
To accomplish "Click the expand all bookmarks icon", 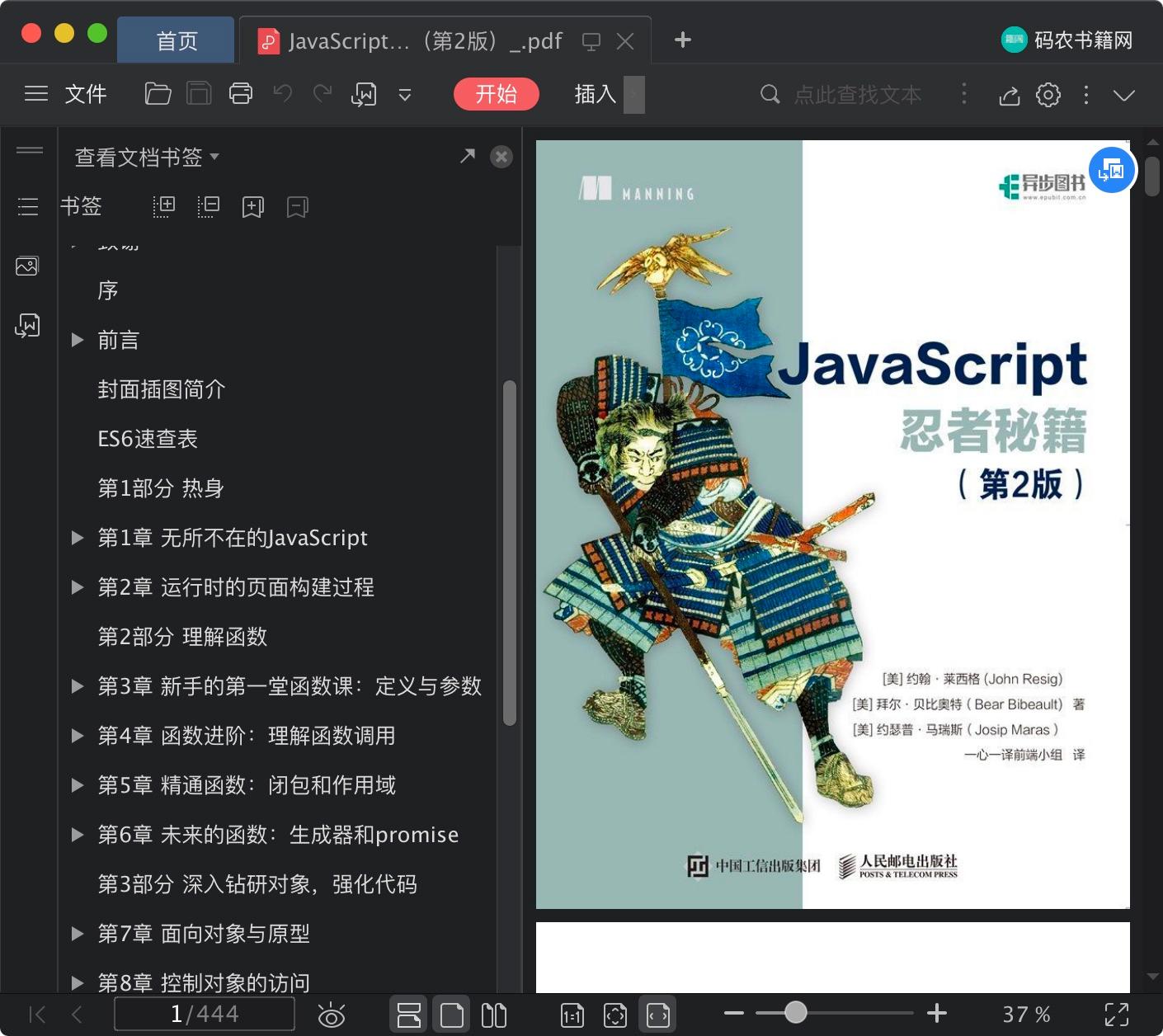I will (x=164, y=206).
